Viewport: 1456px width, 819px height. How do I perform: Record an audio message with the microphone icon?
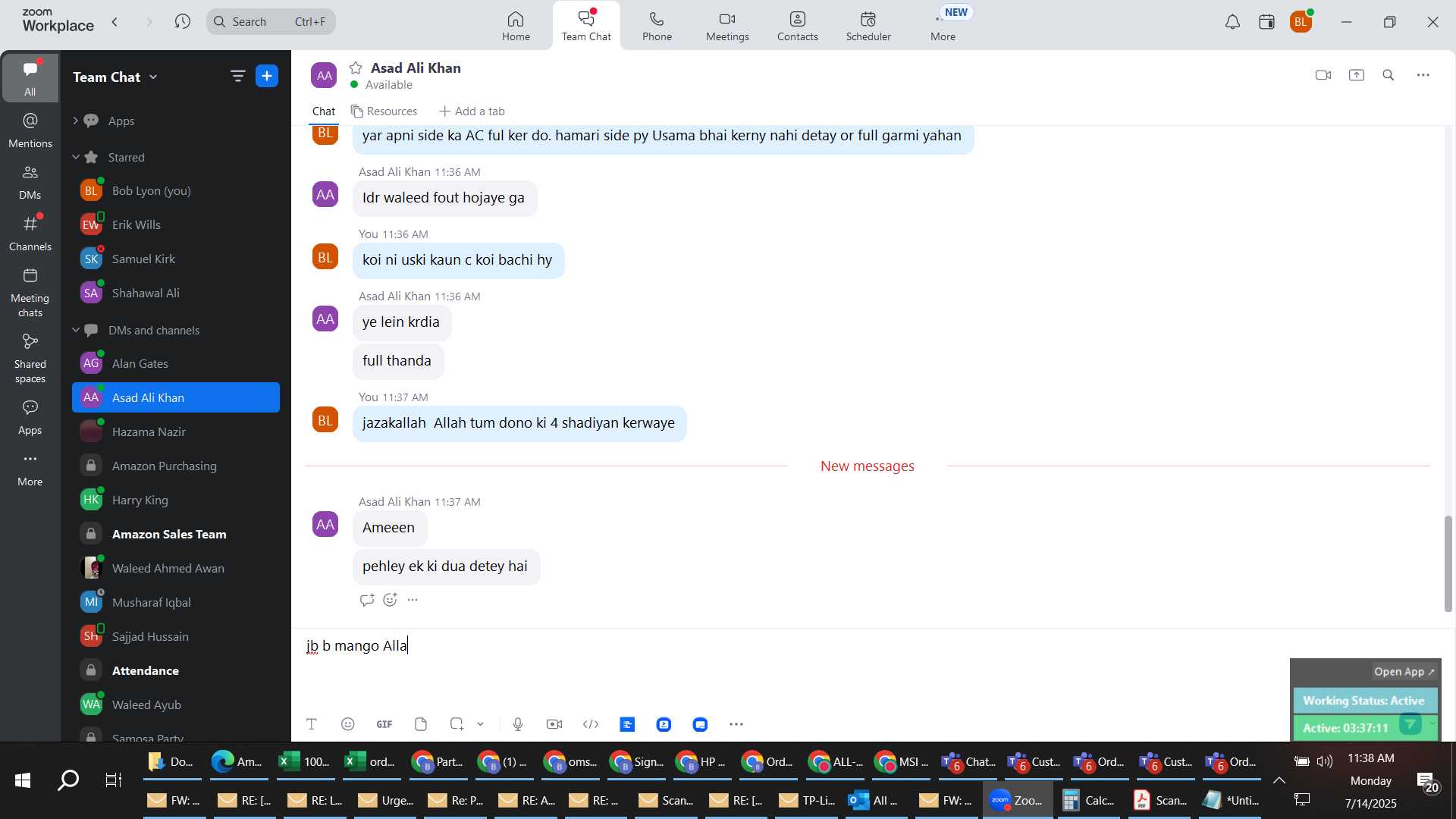tap(518, 725)
